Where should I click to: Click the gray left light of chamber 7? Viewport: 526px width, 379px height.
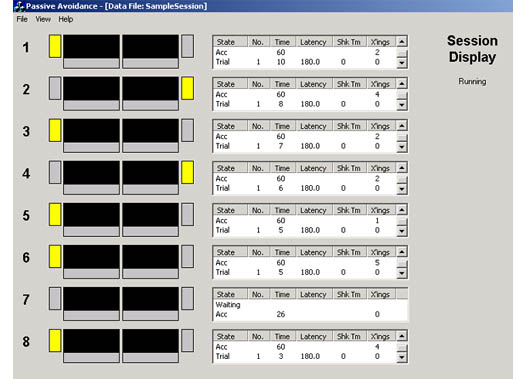point(55,299)
